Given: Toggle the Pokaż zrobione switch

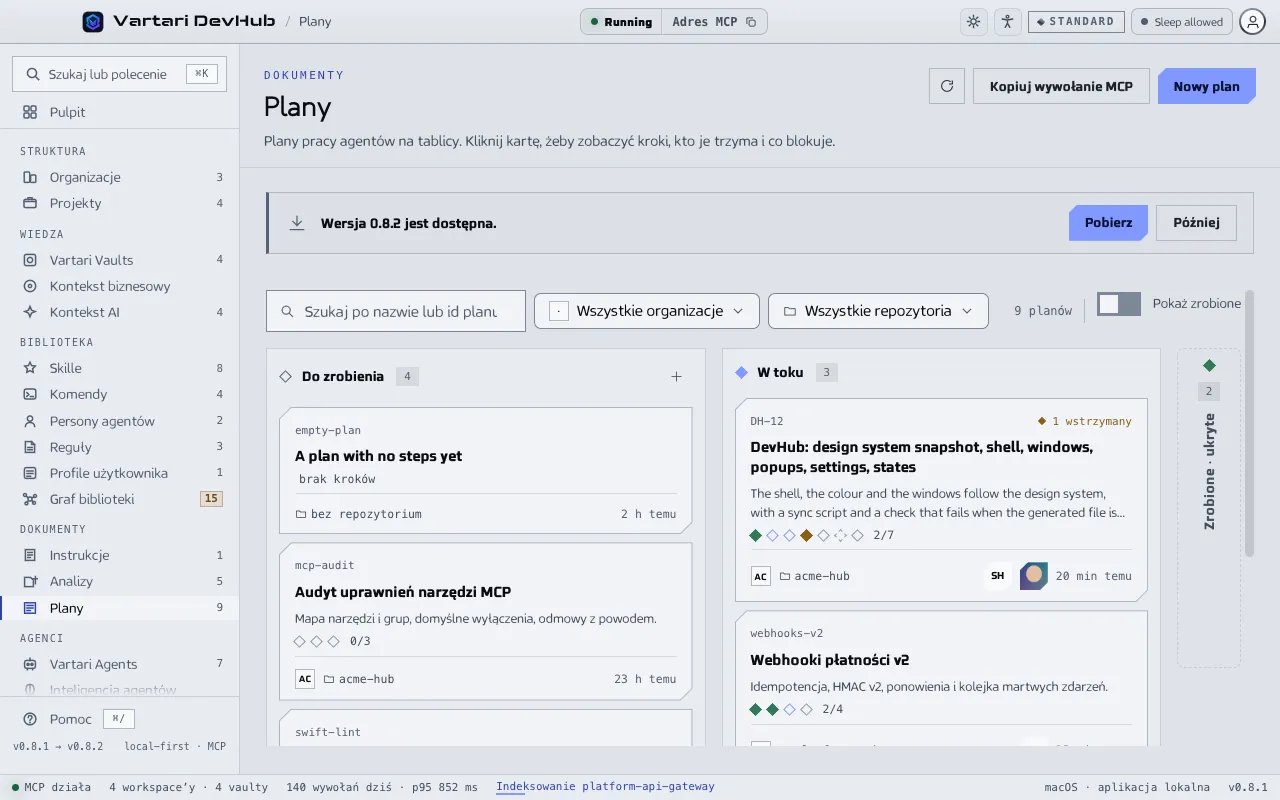Looking at the screenshot, I should (x=1119, y=304).
